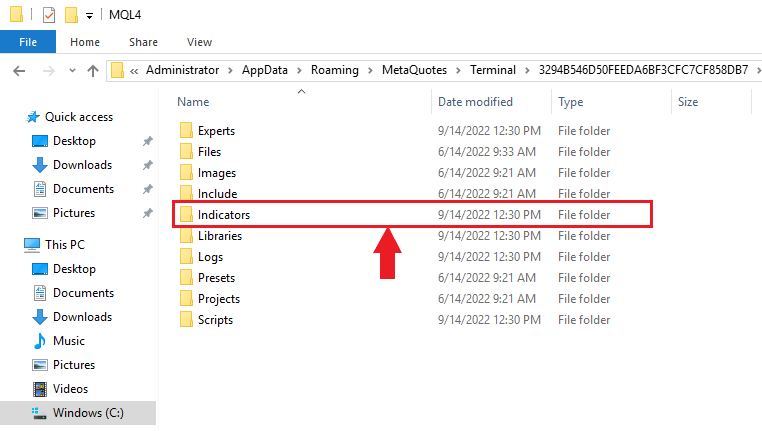The height and width of the screenshot is (431, 762).
Task: Click File folder type for Scripts
Action: pyautogui.click(x=584, y=320)
